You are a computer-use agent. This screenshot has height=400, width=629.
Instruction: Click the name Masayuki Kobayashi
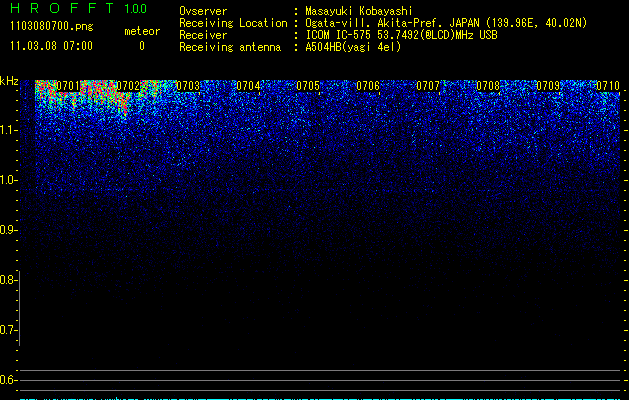tap(359, 11)
